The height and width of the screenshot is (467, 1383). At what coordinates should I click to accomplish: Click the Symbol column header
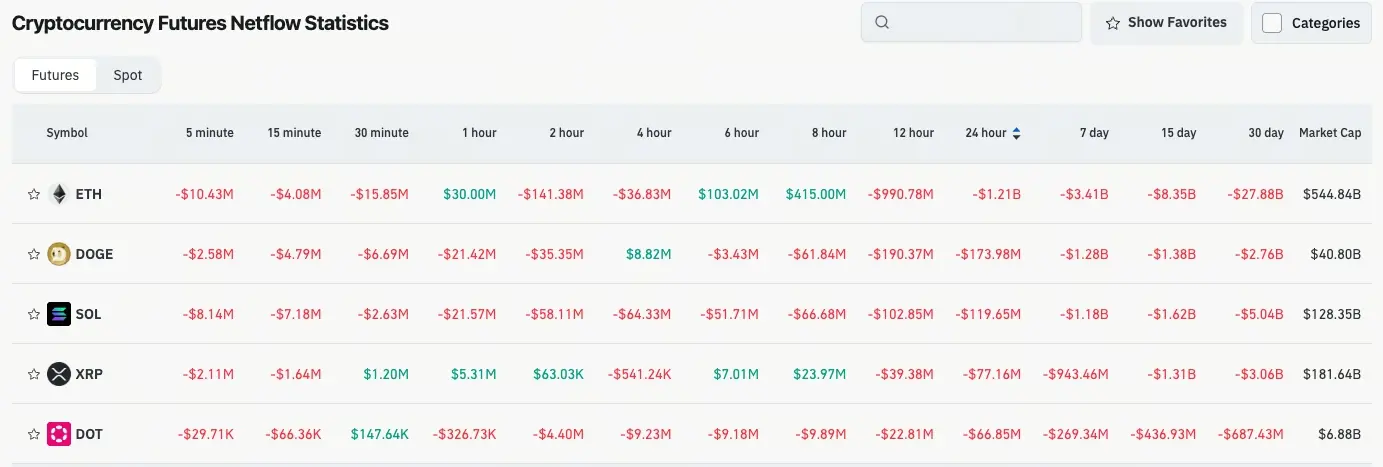pos(67,133)
